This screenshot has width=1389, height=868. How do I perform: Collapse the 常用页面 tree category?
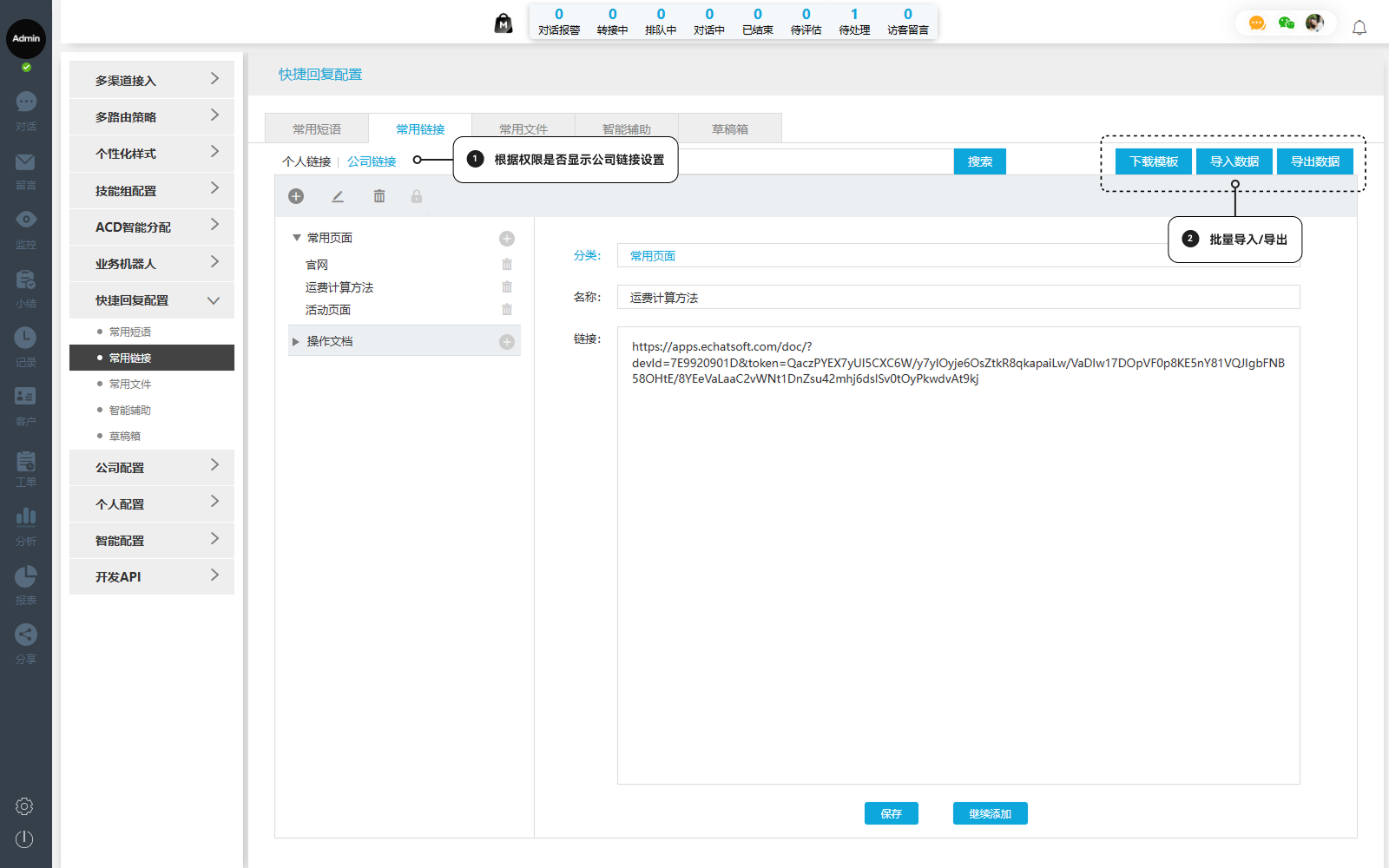click(297, 238)
